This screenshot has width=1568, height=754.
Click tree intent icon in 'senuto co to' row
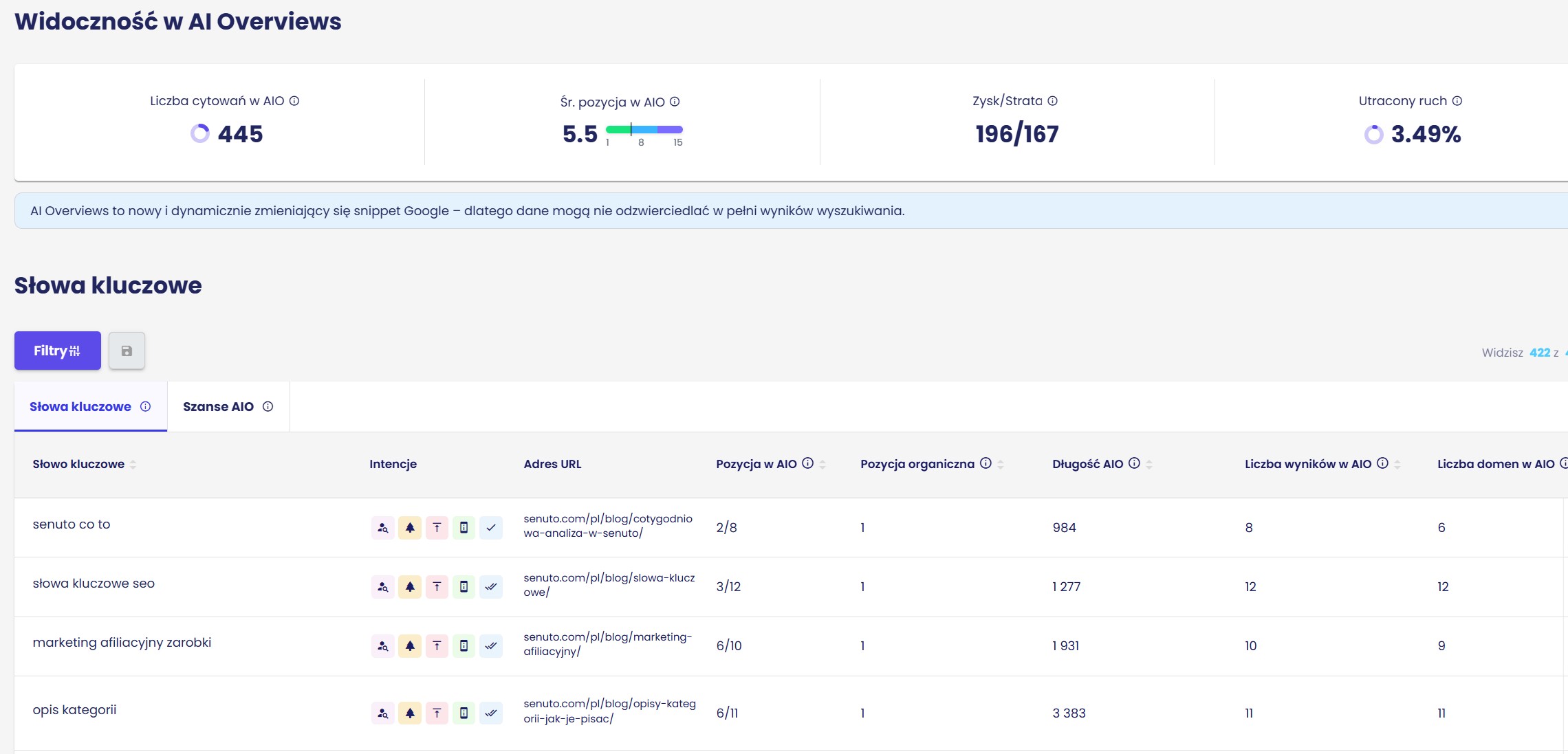[410, 528]
